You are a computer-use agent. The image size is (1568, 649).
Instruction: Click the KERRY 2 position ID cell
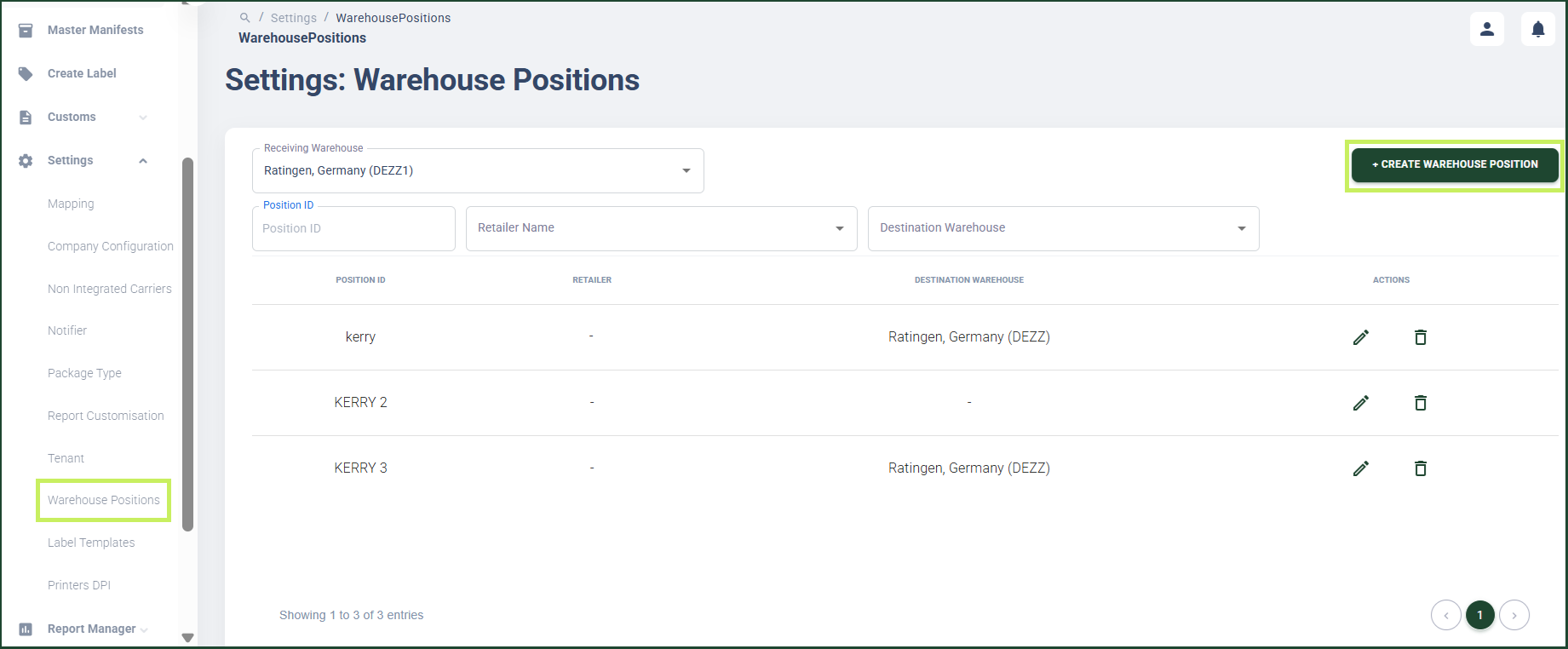360,403
